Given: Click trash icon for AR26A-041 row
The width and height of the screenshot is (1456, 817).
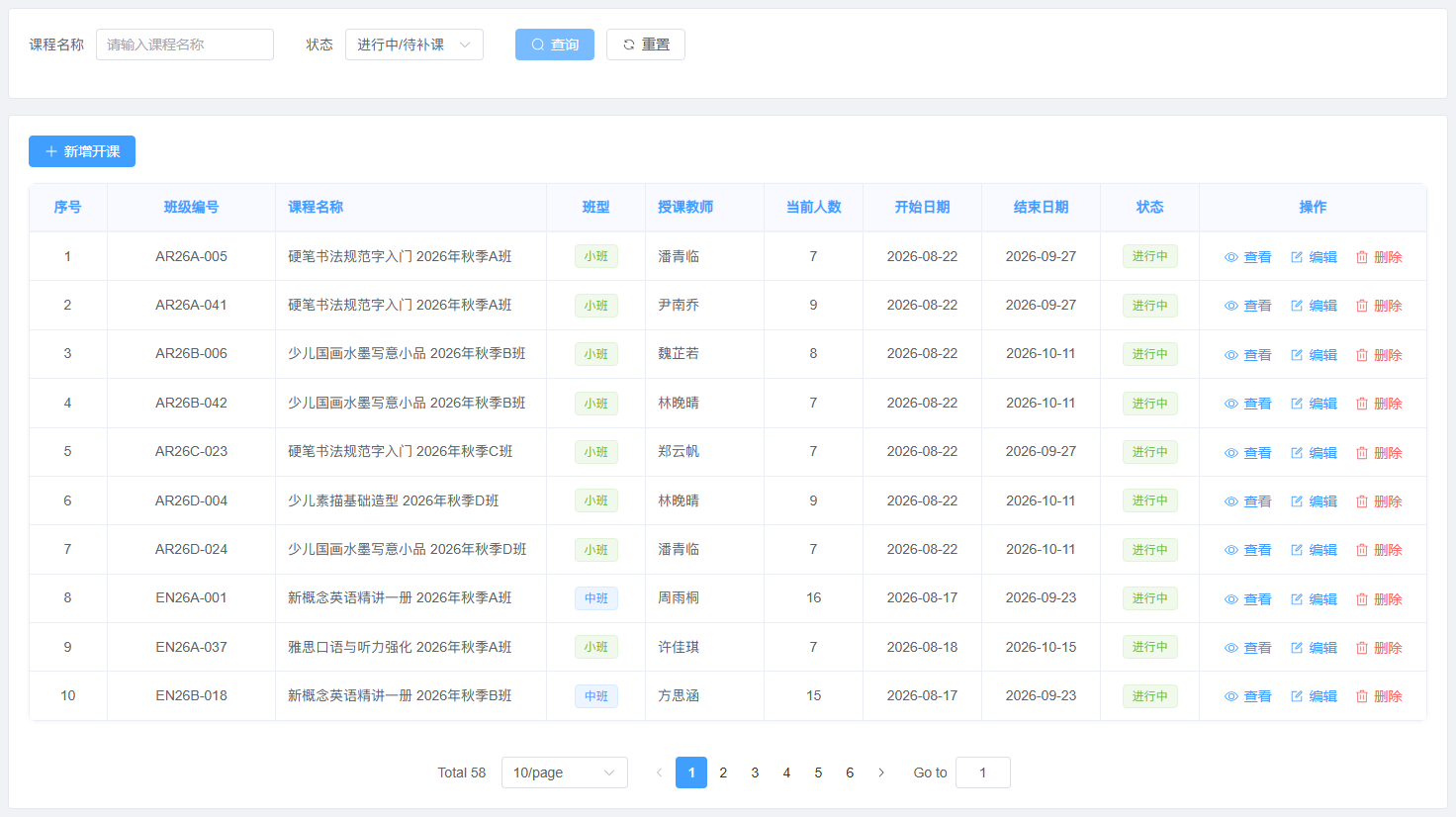Looking at the screenshot, I should coord(1362,306).
